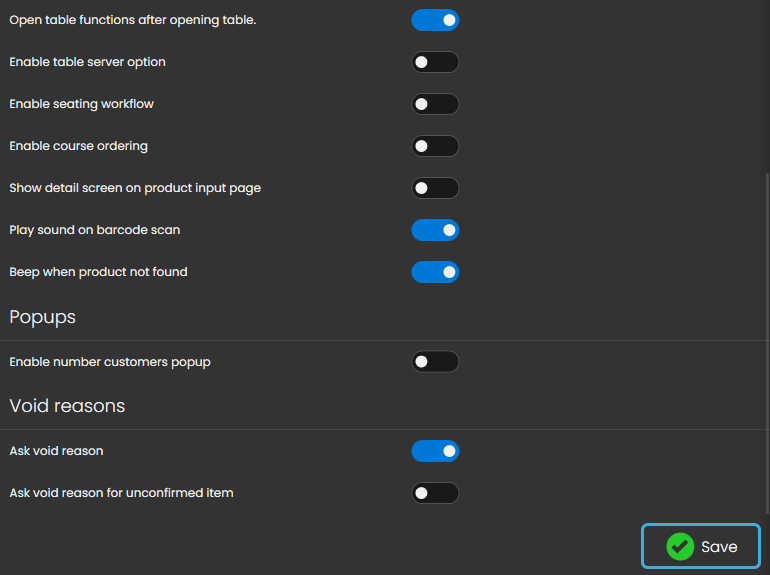The height and width of the screenshot is (575, 770).
Task: Disable the Play sound on barcode scan switch
Action: coord(435,230)
